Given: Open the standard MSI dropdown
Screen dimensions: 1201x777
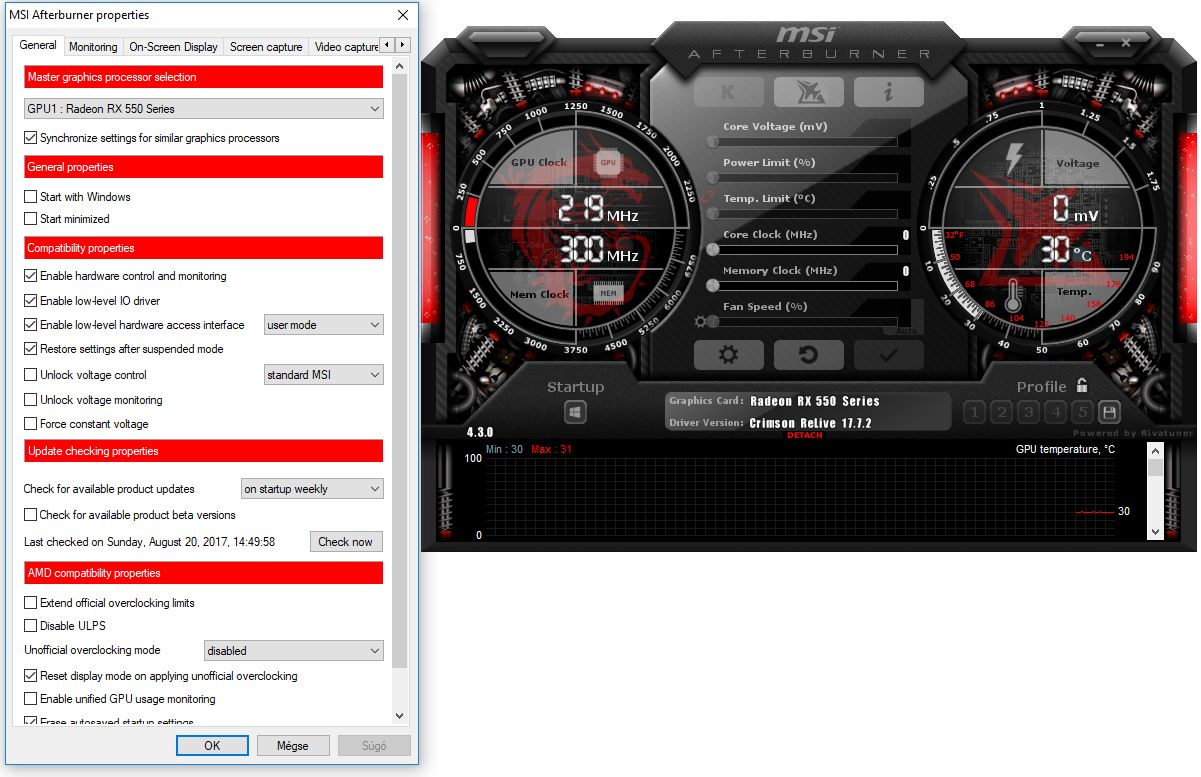Looking at the screenshot, I should (x=324, y=375).
